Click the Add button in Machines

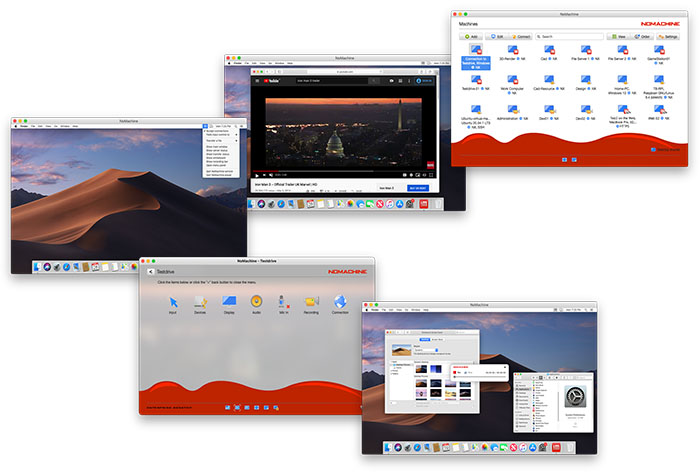click(x=471, y=36)
